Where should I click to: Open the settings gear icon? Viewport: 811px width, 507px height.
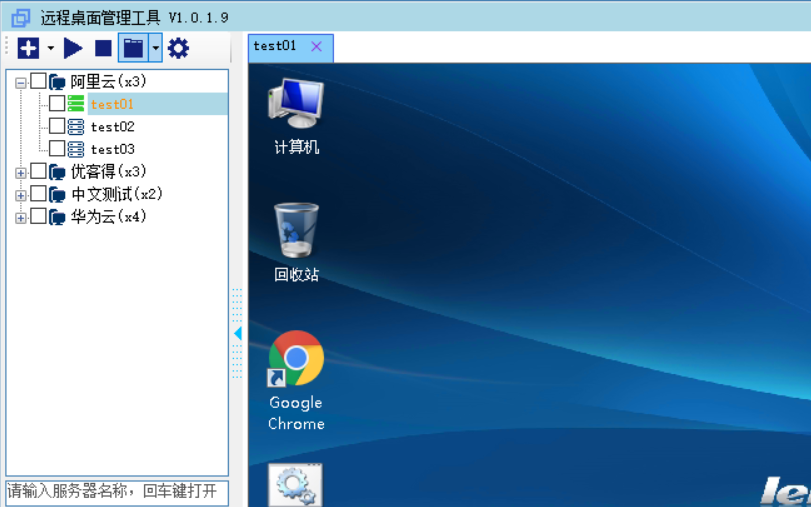point(178,48)
